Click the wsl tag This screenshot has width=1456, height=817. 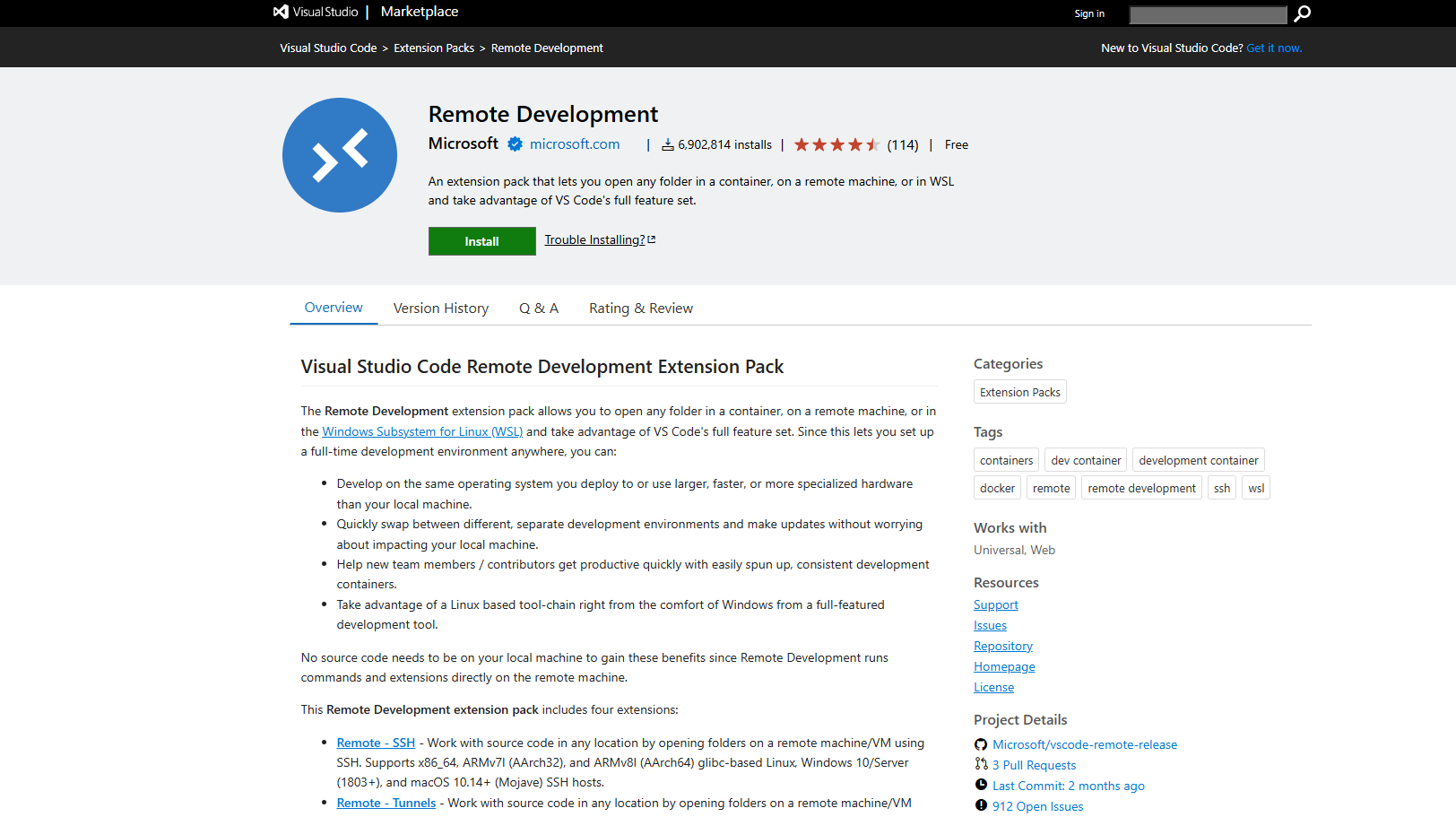tap(1256, 488)
